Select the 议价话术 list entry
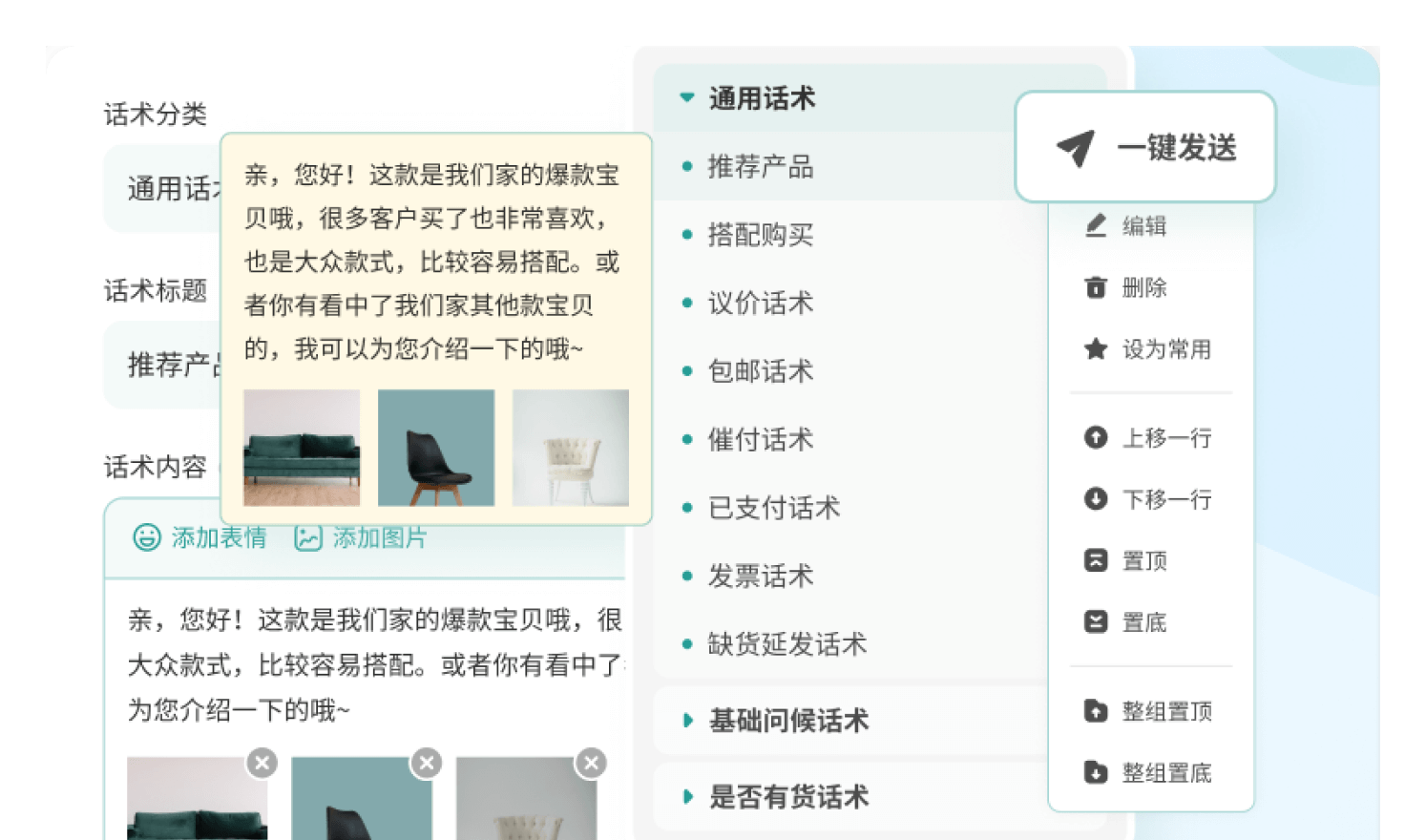This screenshot has width=1426, height=840. 759,303
